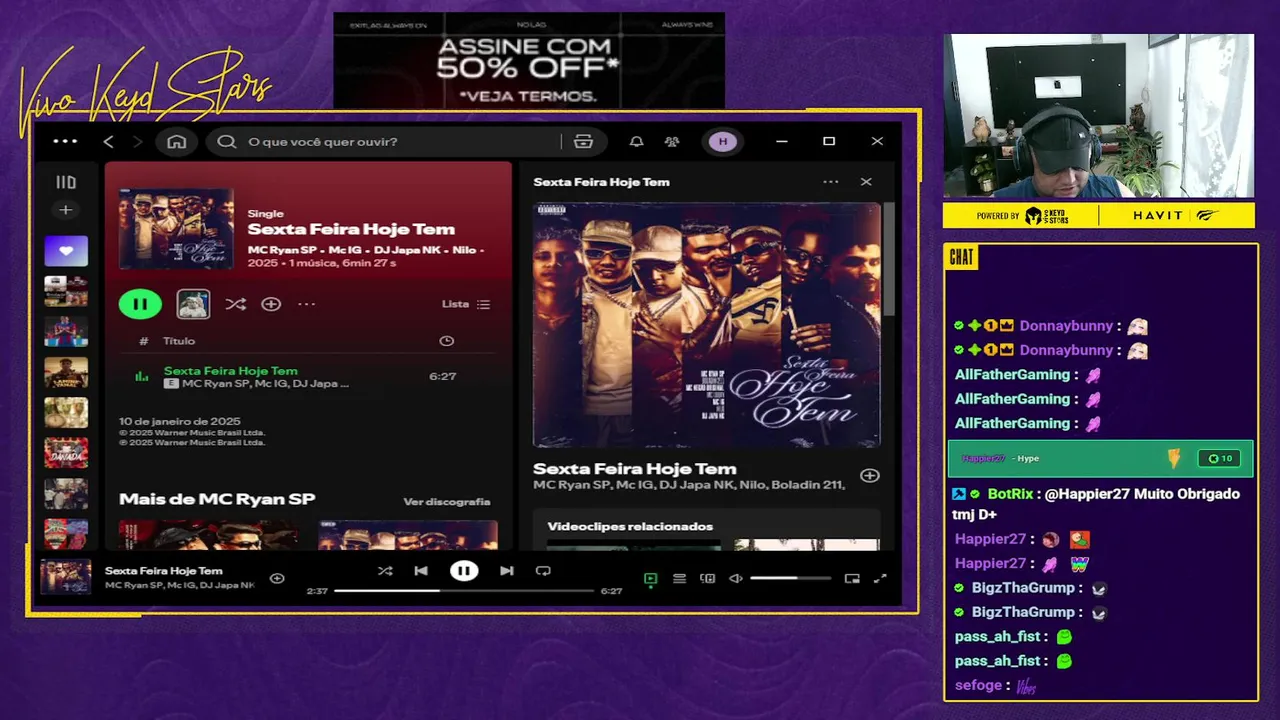Seek on the song progress bar
The image size is (1280, 720).
pos(464,591)
